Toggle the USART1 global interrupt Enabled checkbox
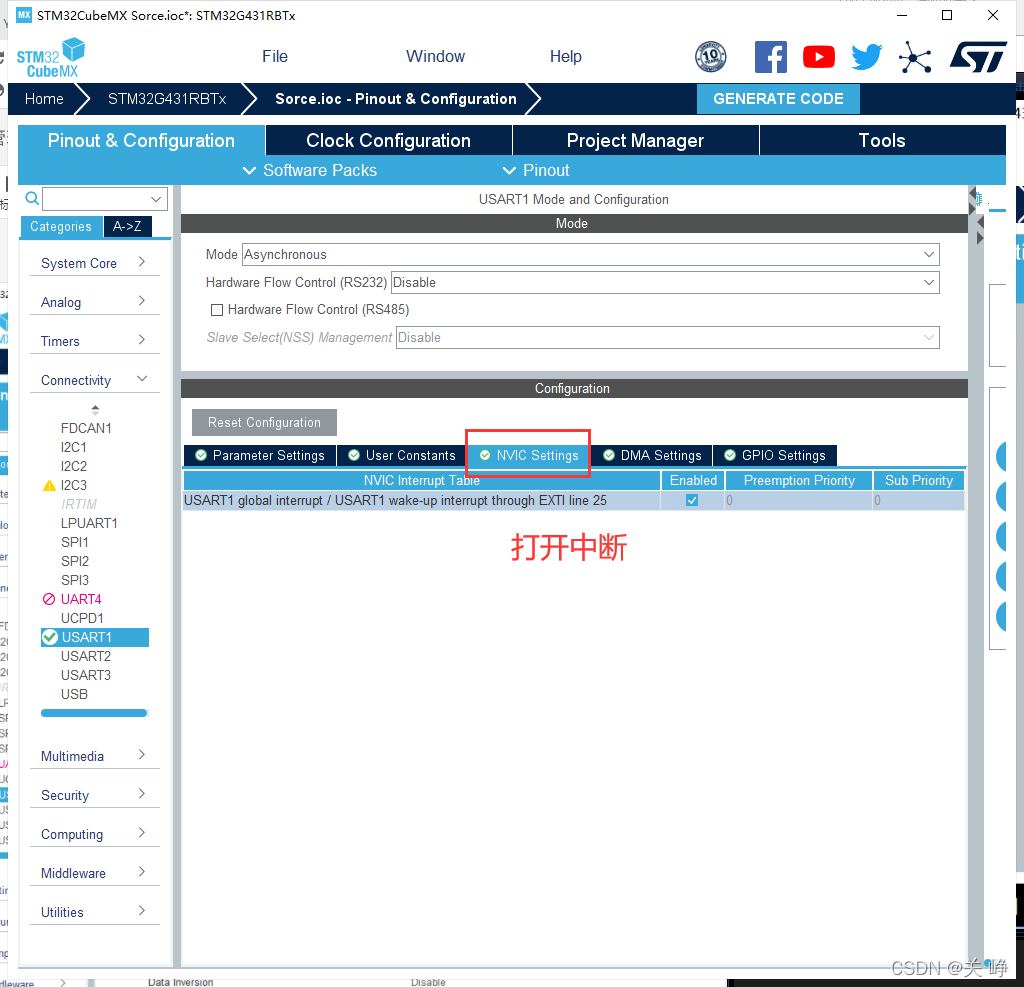The image size is (1024, 987). (x=692, y=500)
